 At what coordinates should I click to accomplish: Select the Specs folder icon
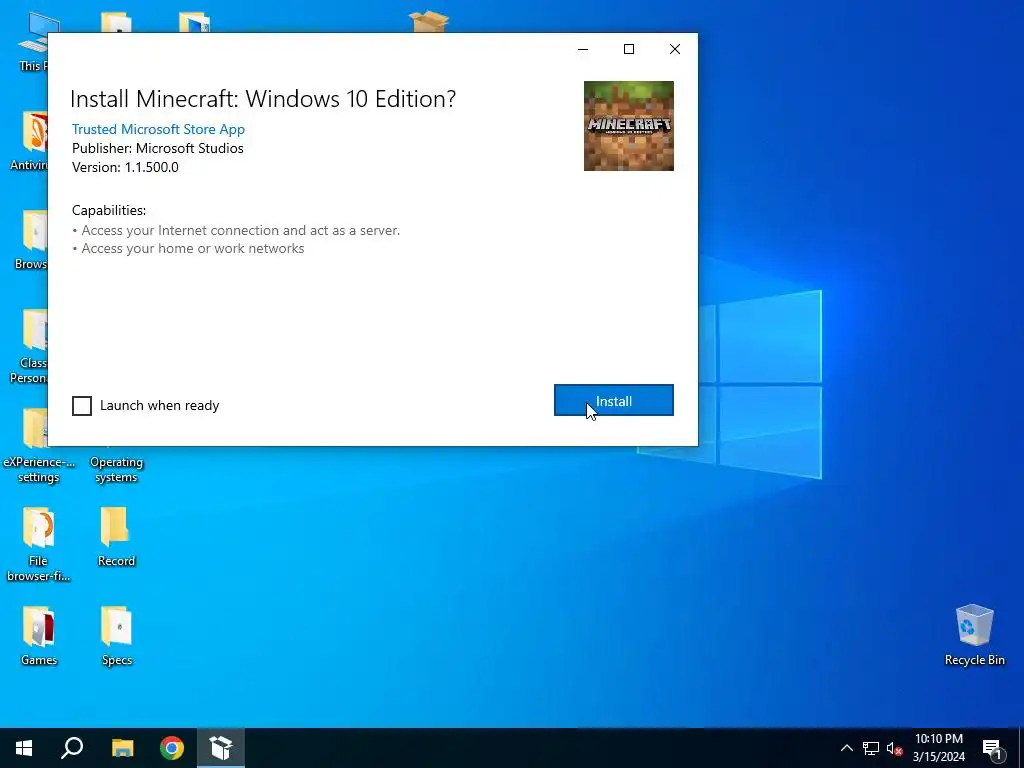(117, 635)
